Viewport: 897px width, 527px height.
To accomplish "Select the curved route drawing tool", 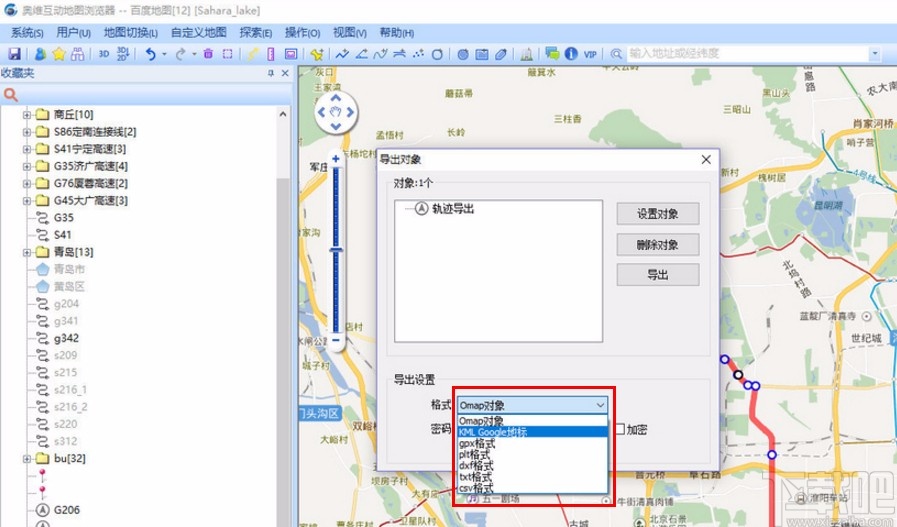I will 380,54.
